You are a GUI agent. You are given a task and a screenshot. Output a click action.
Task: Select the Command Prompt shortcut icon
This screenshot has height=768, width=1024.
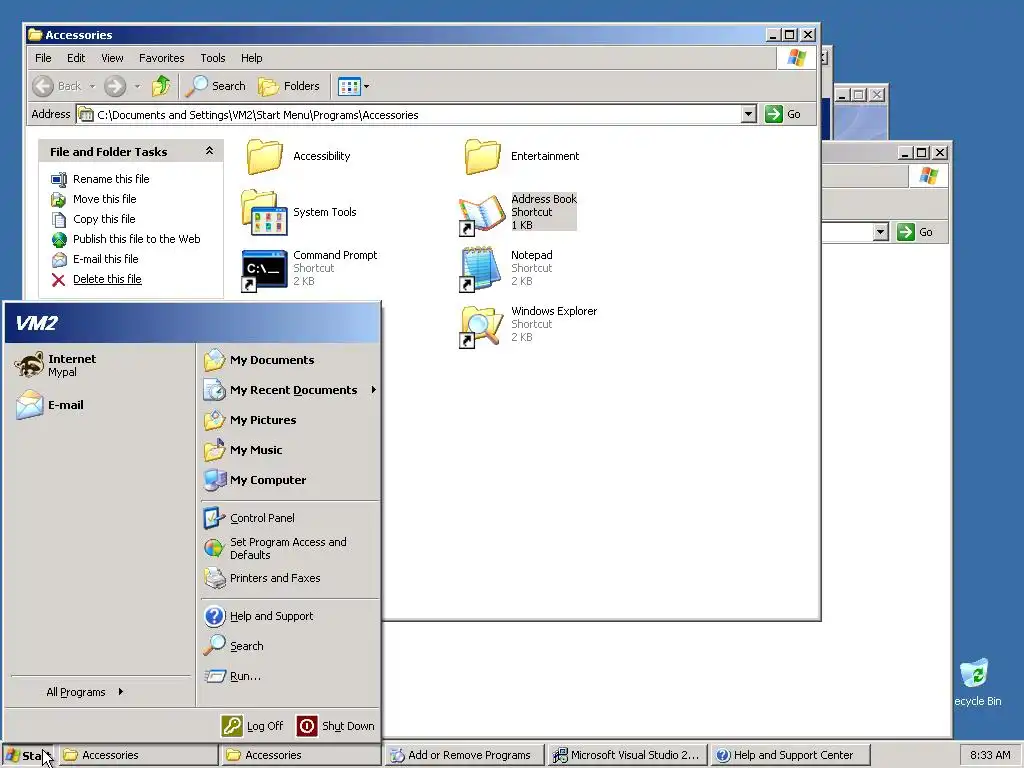pos(264,270)
